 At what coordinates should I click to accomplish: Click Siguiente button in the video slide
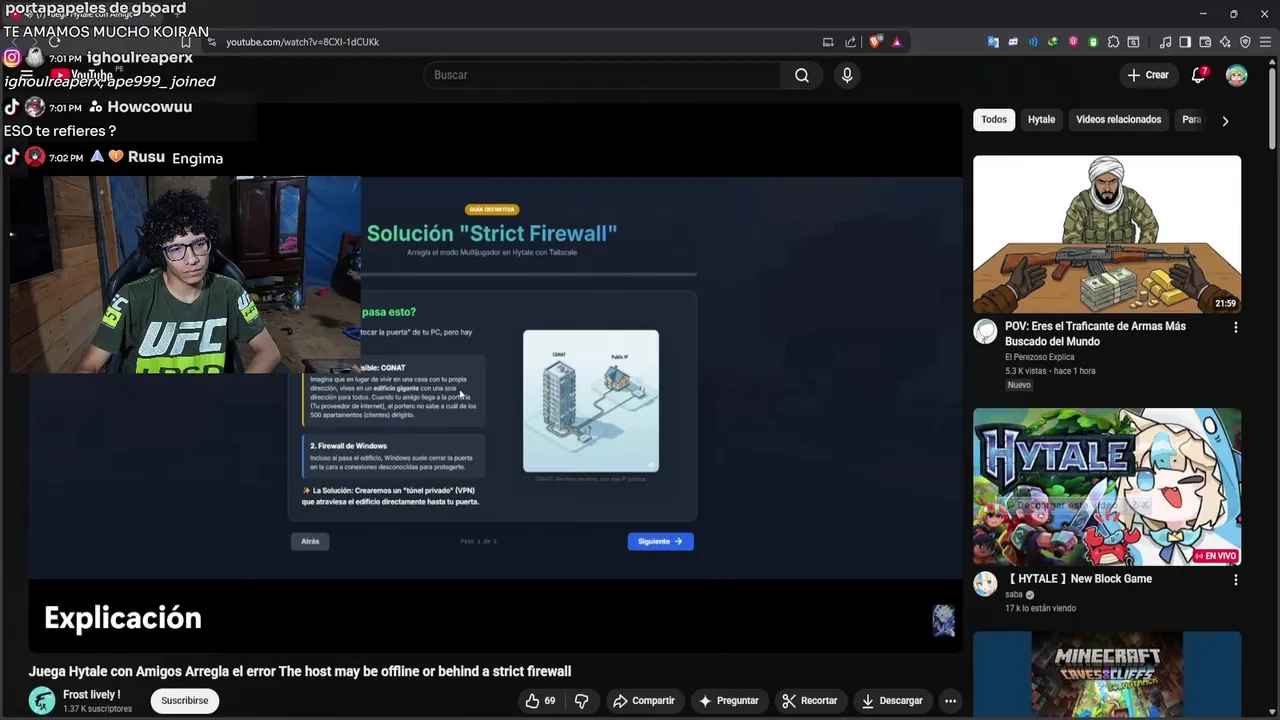pos(660,541)
